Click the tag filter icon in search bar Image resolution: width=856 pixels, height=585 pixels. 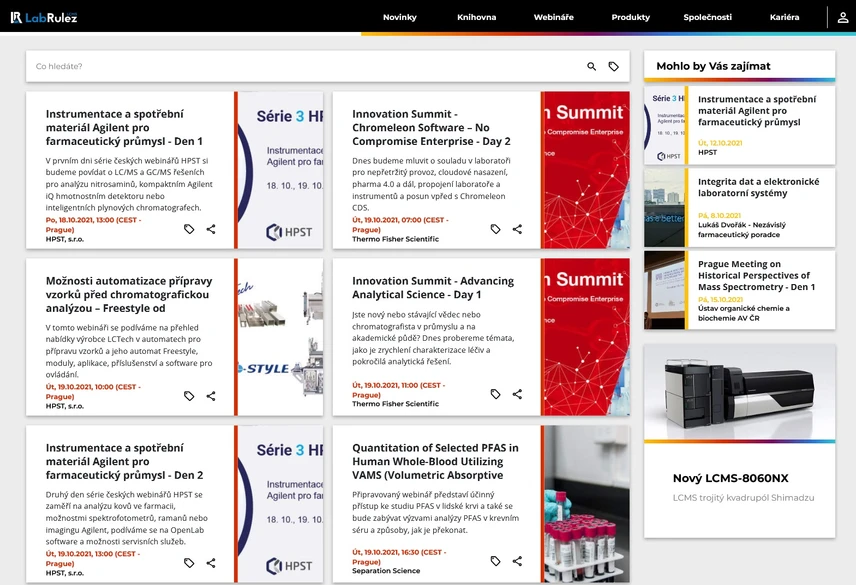[614, 67]
